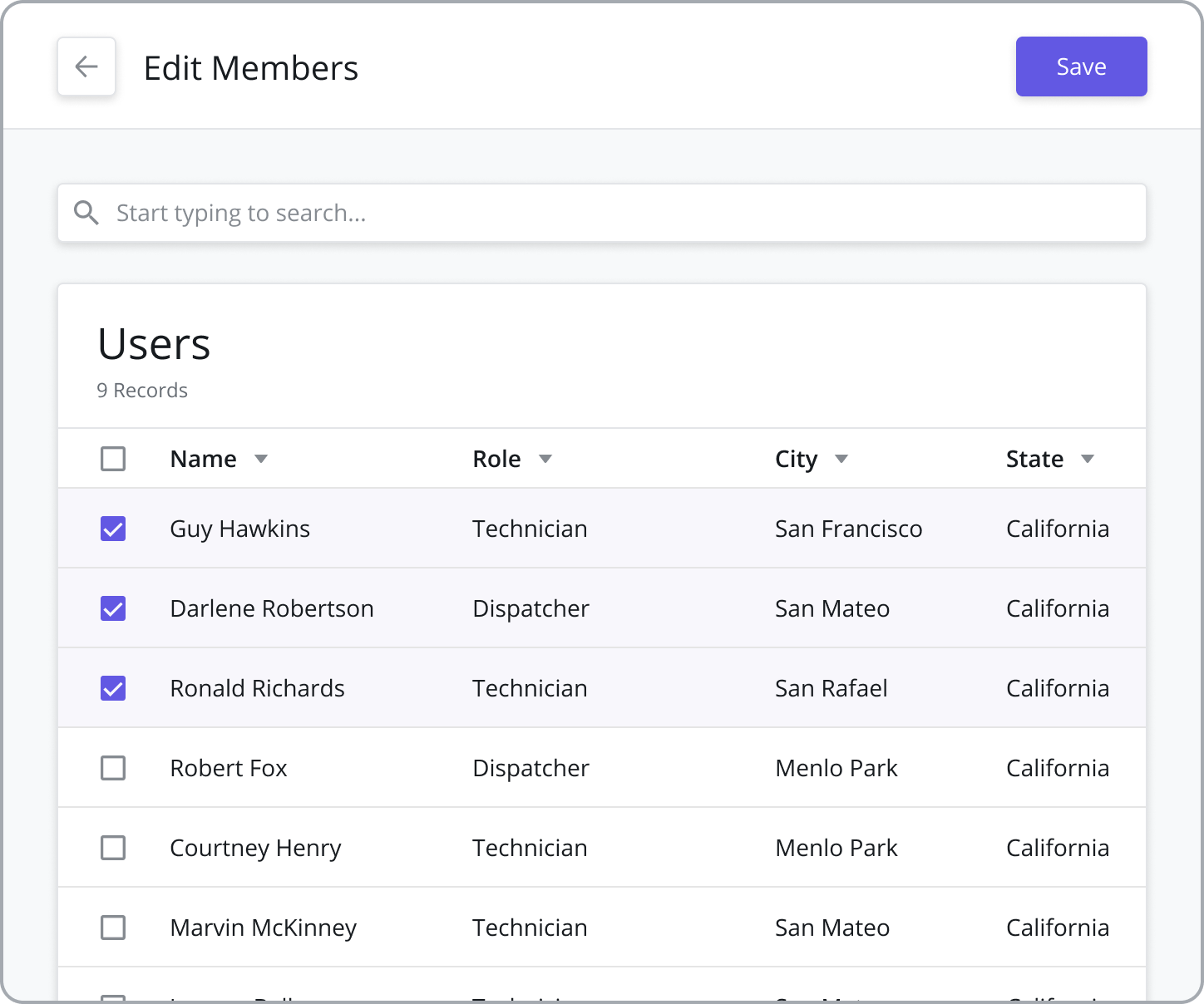Click Marvin McKinney name cell

[264, 928]
